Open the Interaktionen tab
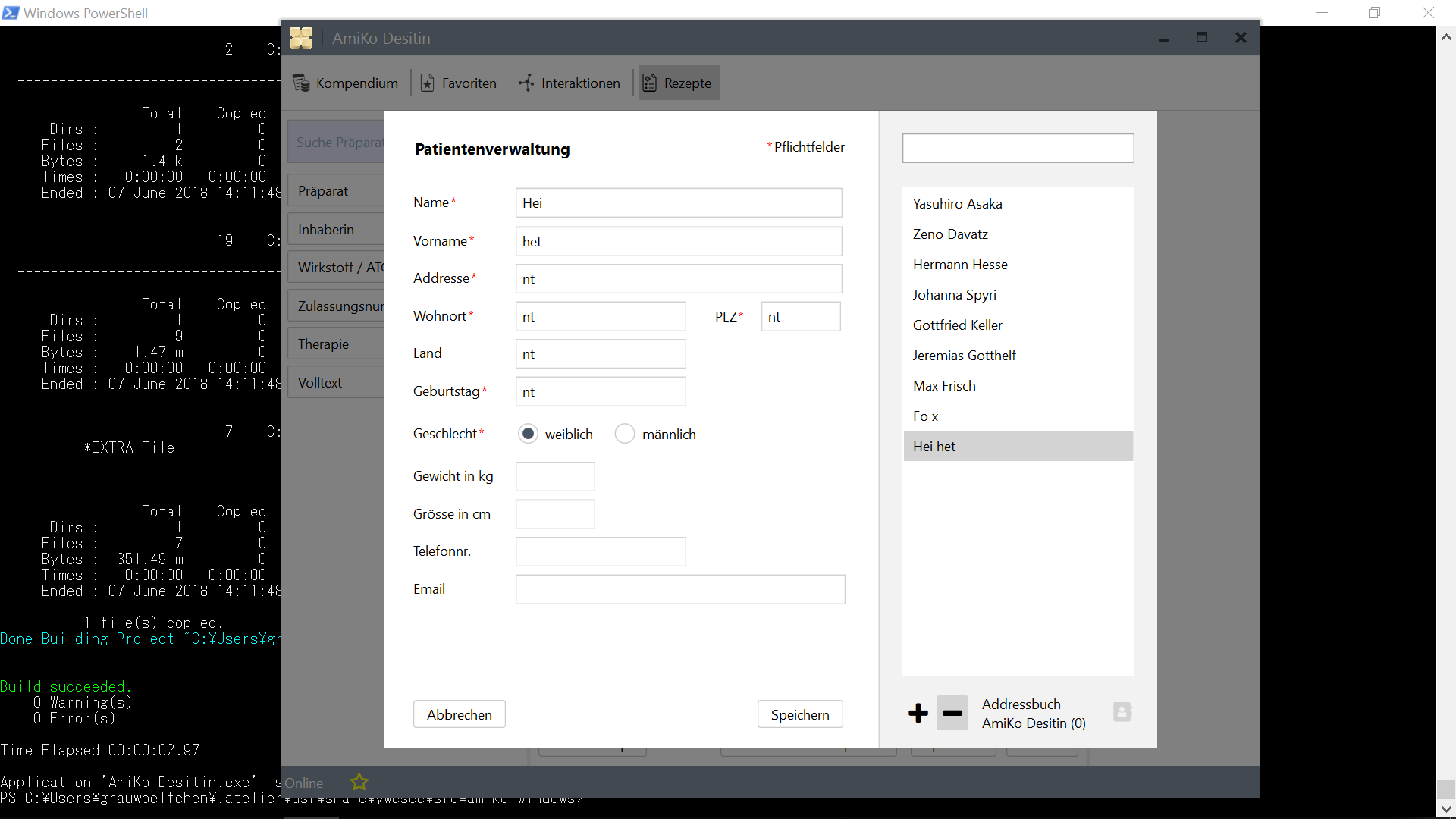Image resolution: width=1456 pixels, height=819 pixels. tap(570, 83)
